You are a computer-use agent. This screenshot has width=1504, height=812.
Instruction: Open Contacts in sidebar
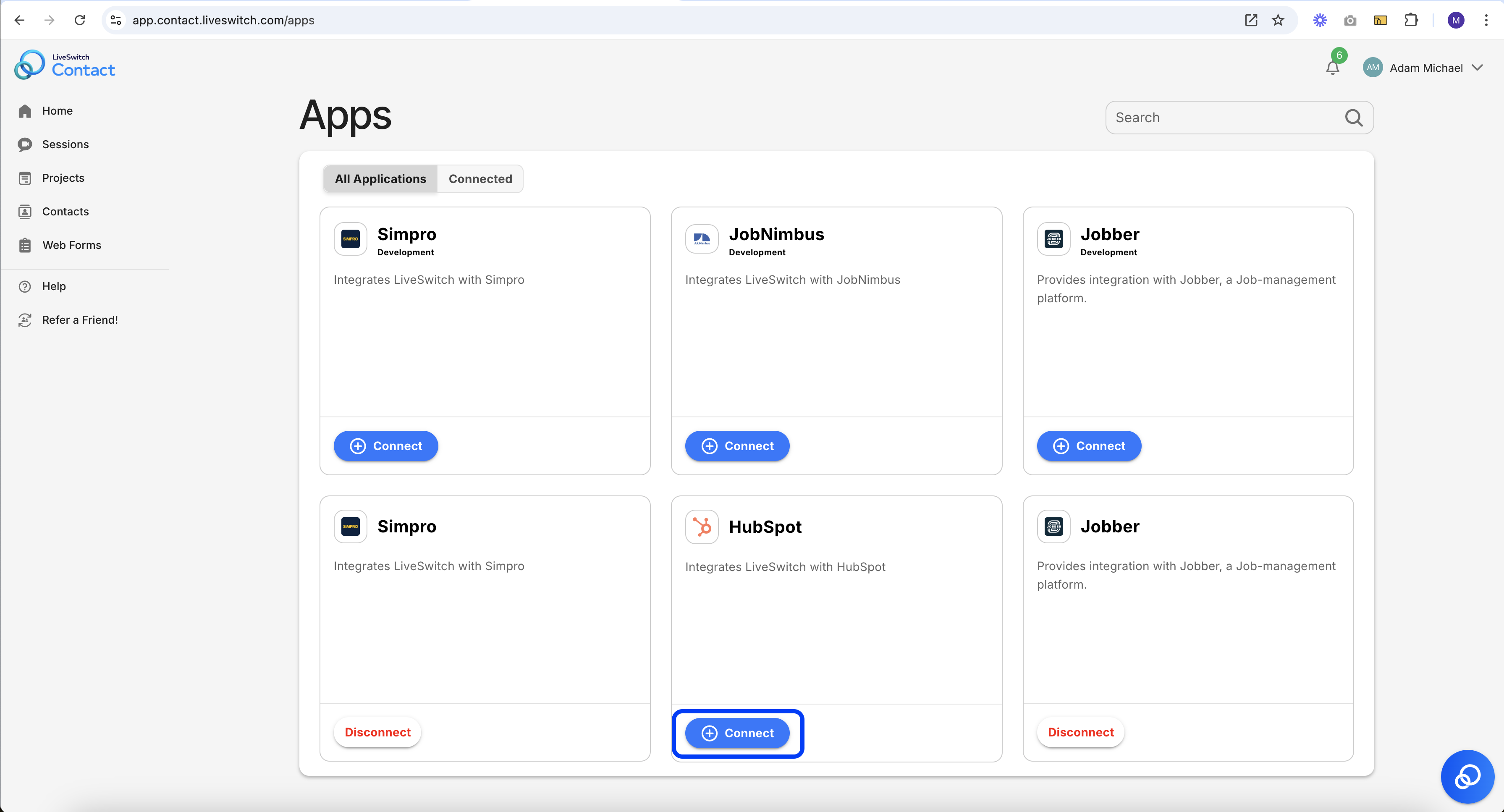click(66, 211)
